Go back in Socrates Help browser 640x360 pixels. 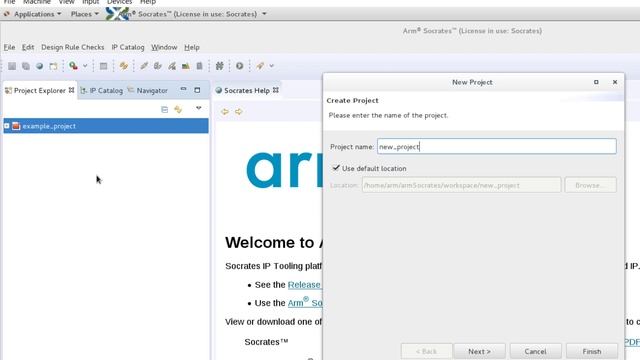point(225,111)
